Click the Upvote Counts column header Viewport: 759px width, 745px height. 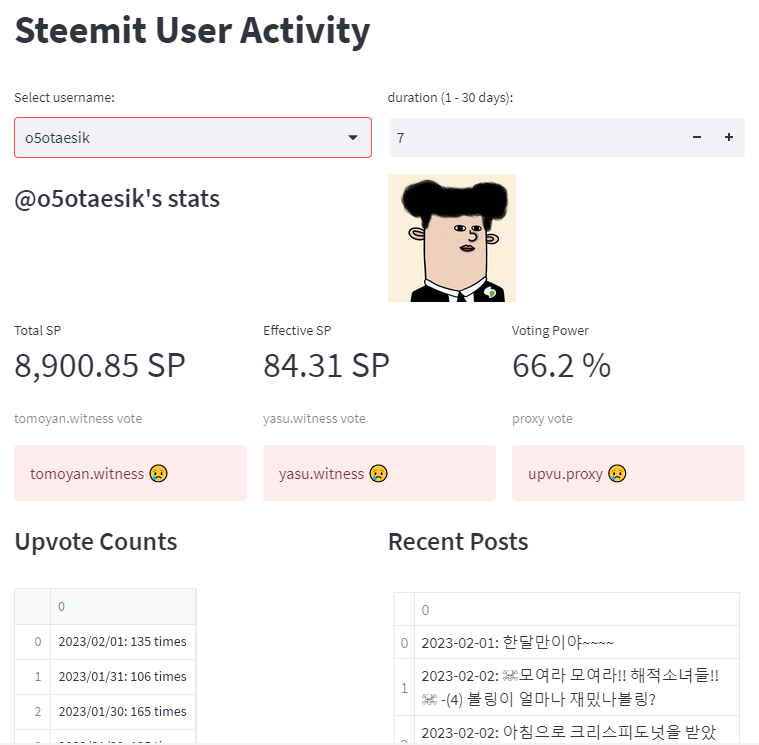tap(122, 607)
